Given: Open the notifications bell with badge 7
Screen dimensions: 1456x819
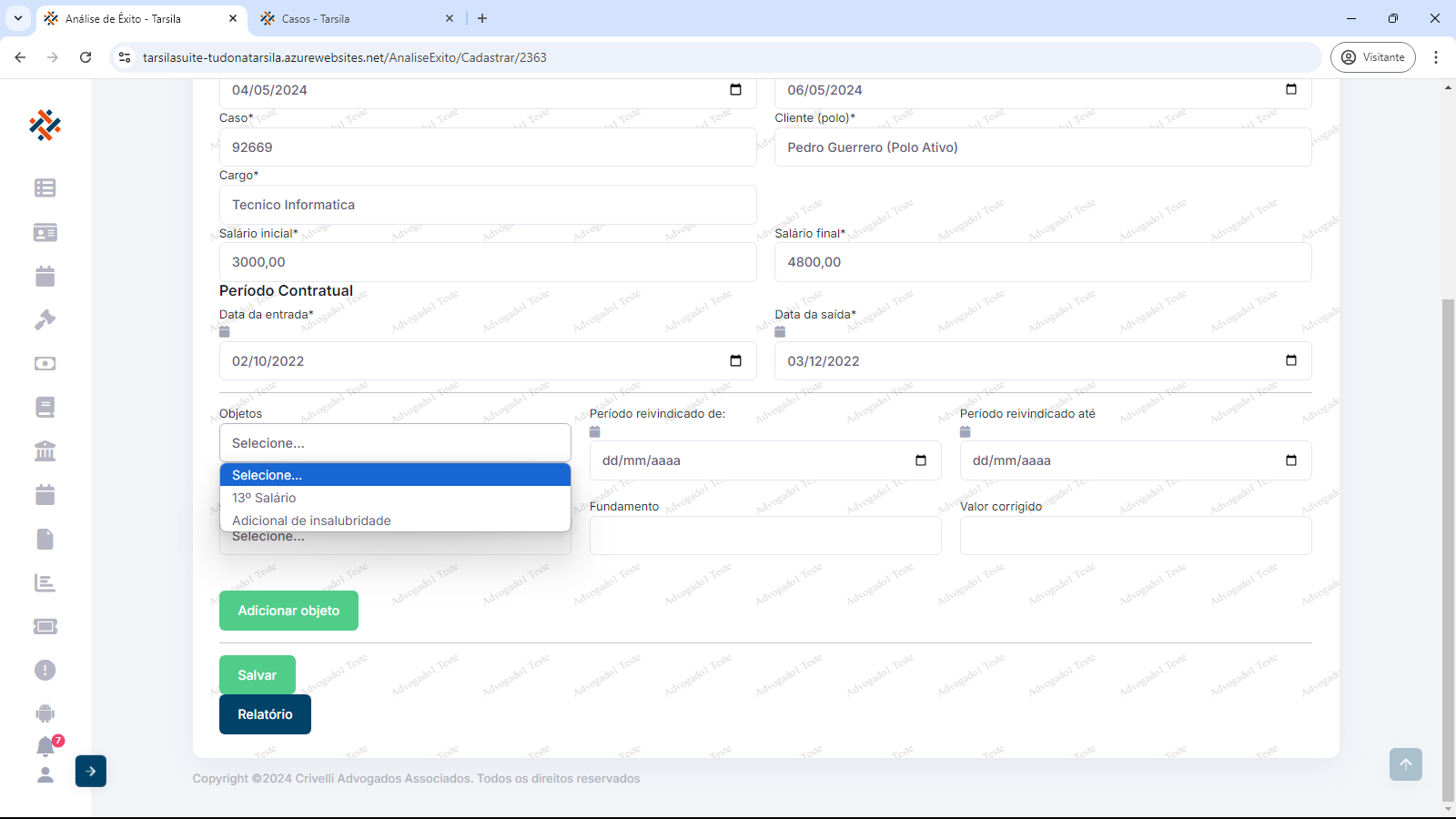Looking at the screenshot, I should (x=45, y=747).
